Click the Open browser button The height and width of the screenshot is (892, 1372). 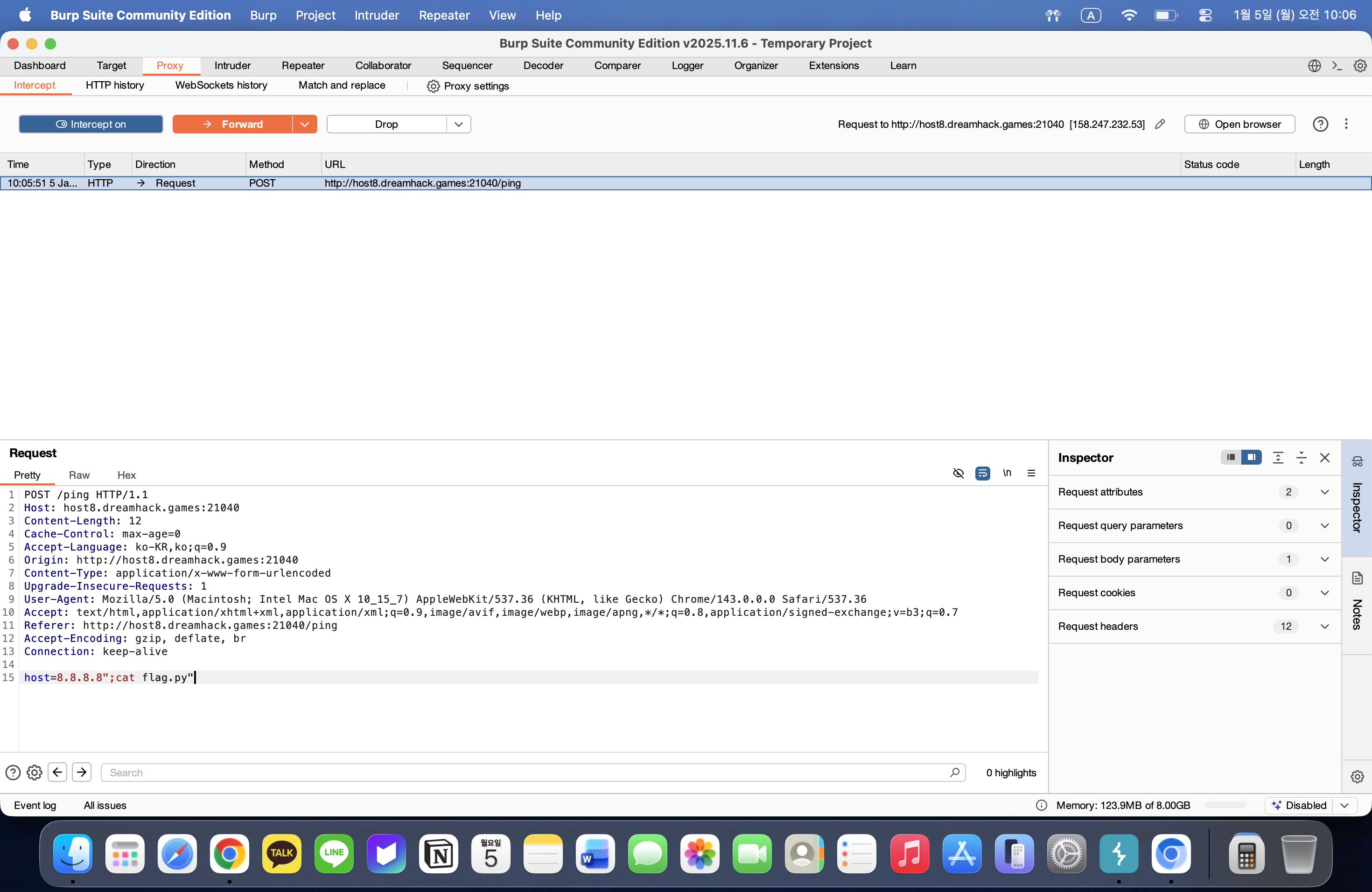click(x=1239, y=124)
